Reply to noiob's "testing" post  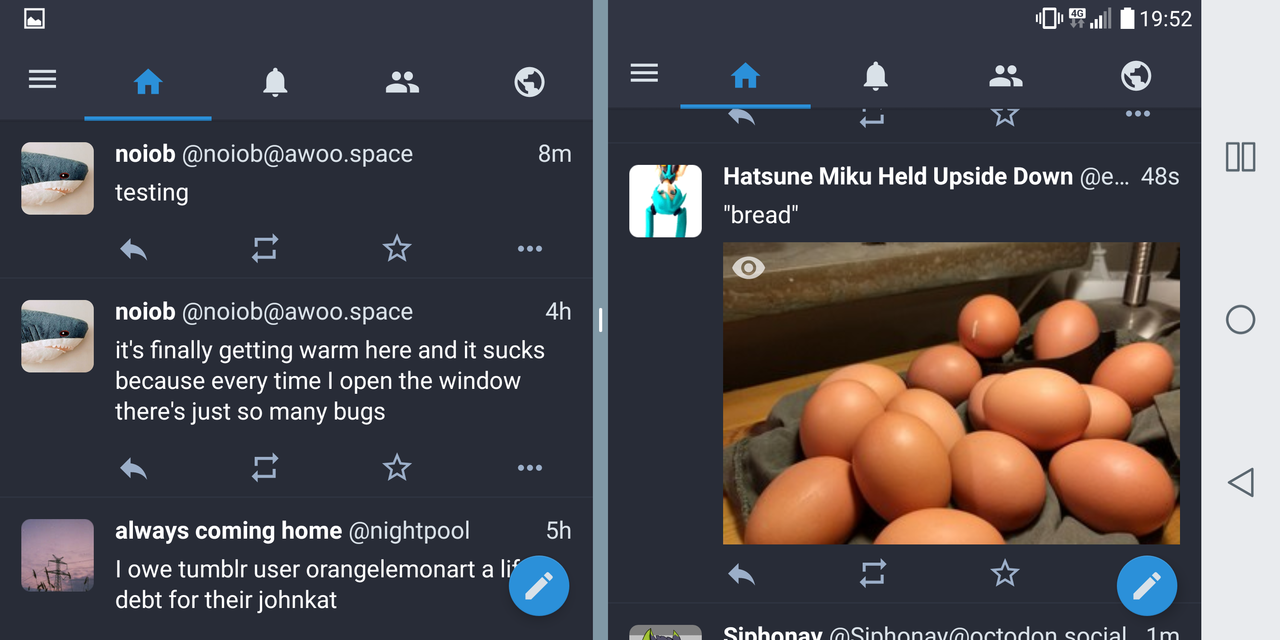coord(133,248)
